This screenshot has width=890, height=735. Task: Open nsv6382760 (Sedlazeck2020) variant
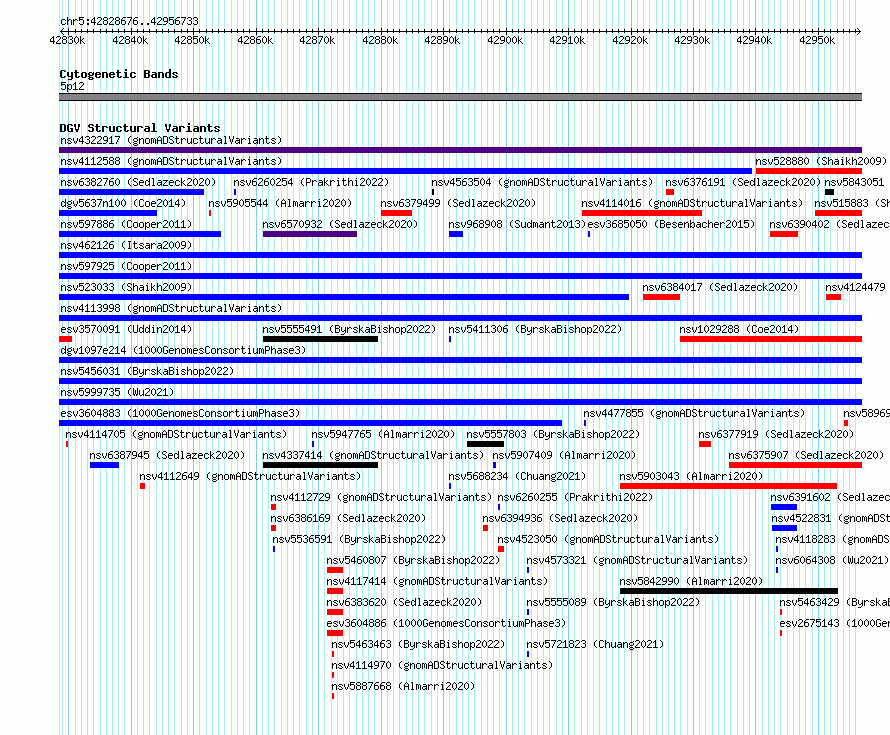[138, 182]
